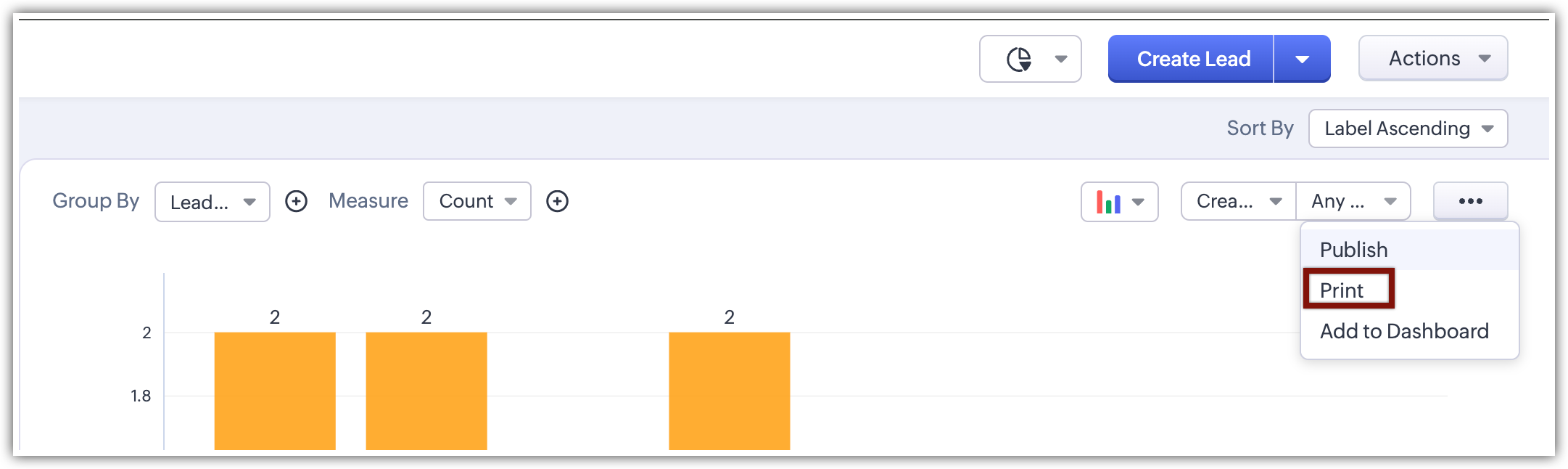Viewport: 1568px width, 469px height.
Task: Expand the Create Lead split arrow
Action: tap(1303, 59)
